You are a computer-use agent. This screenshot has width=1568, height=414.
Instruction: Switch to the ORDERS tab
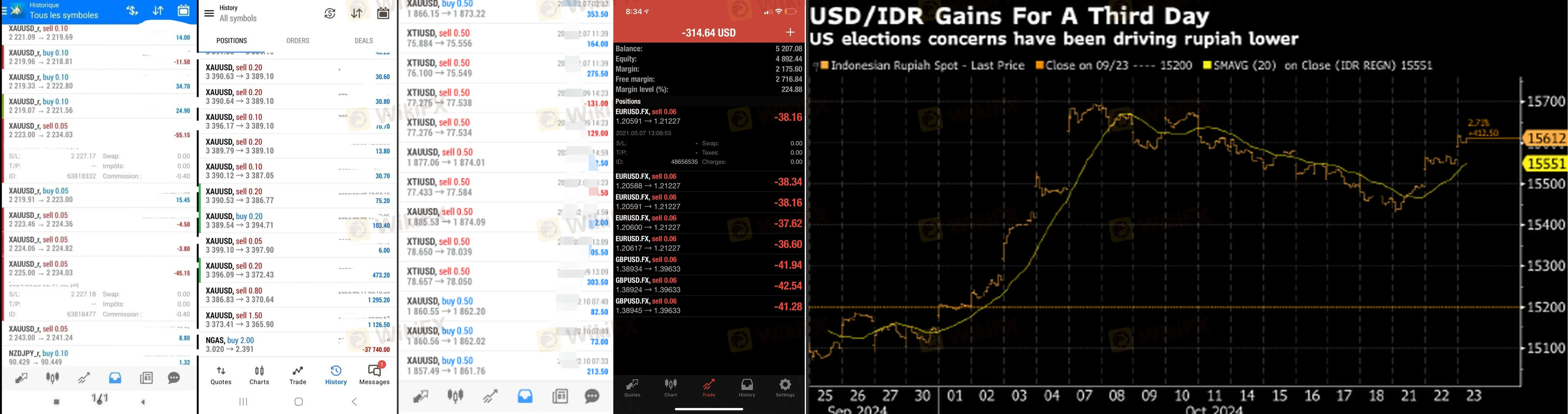click(x=298, y=41)
